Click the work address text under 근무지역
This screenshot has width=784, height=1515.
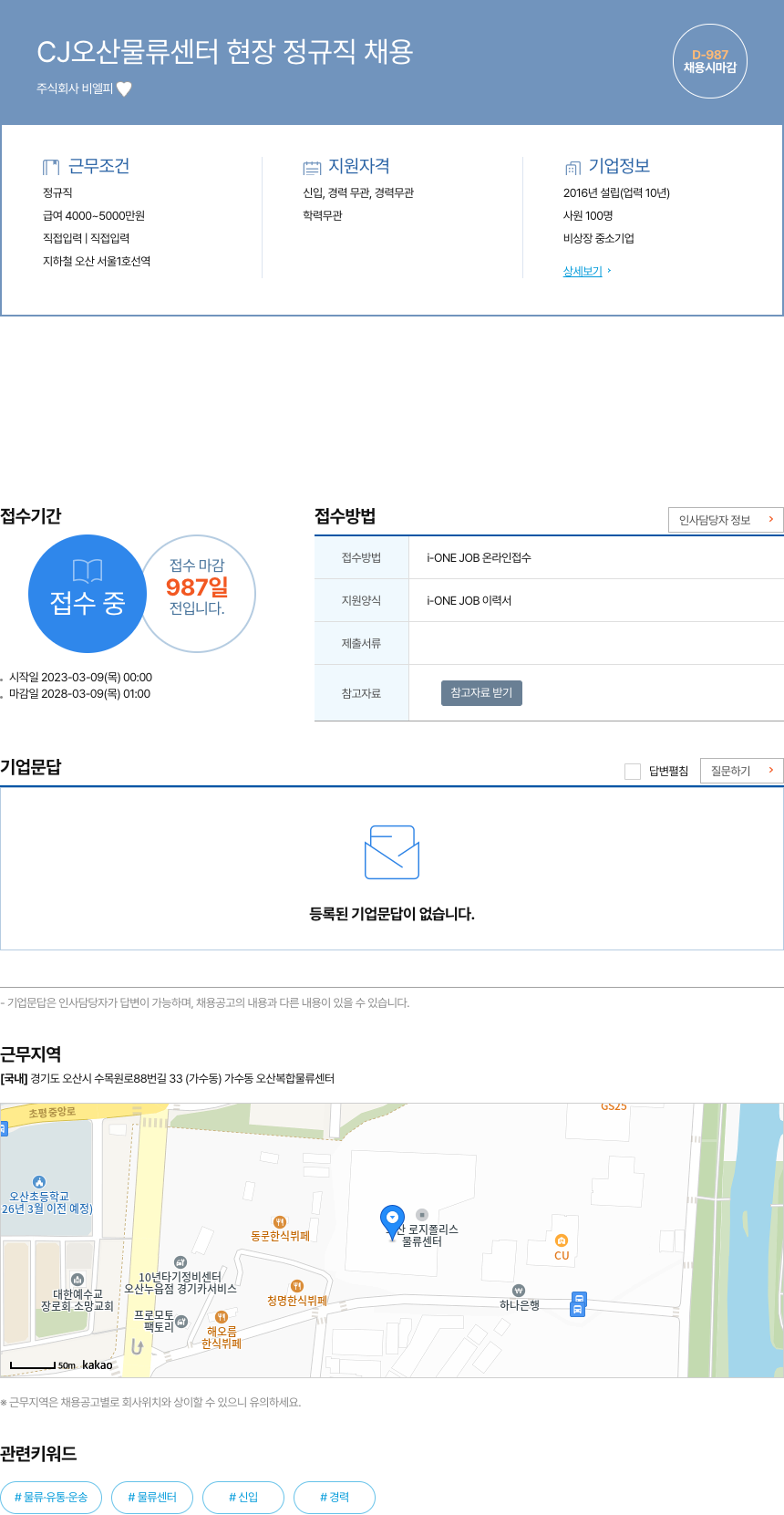click(168, 1078)
